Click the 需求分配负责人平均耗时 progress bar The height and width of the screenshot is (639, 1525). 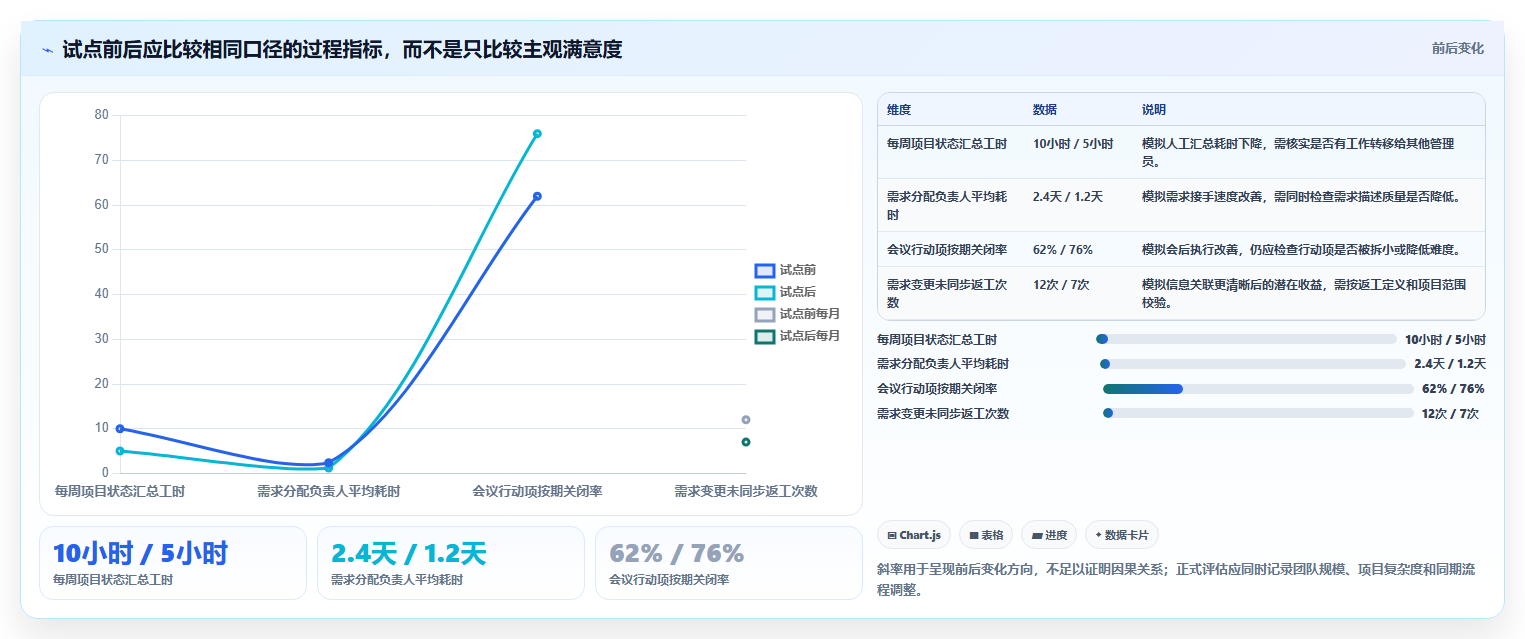tap(1253, 364)
